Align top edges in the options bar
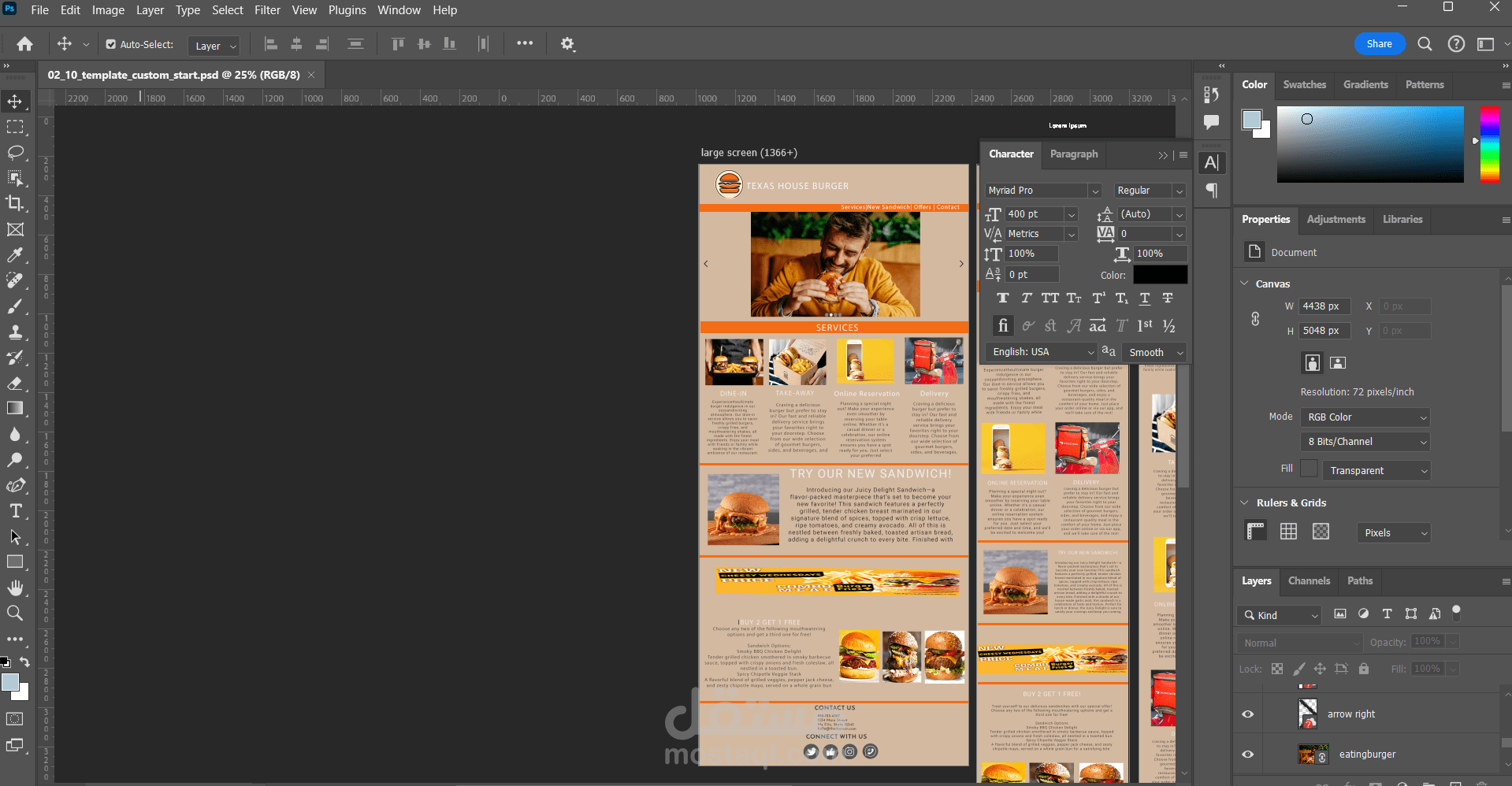Viewport: 1512px width, 786px height. coord(398,44)
